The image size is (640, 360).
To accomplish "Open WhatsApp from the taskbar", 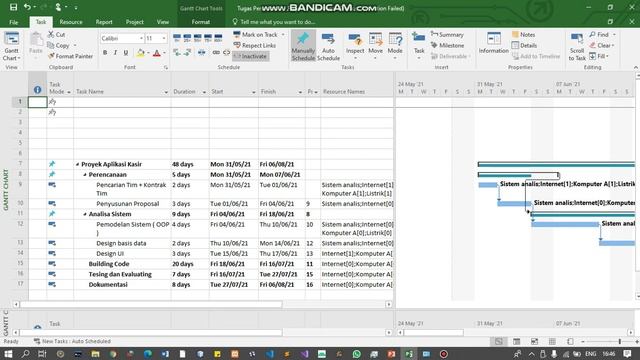I will (x=356, y=354).
